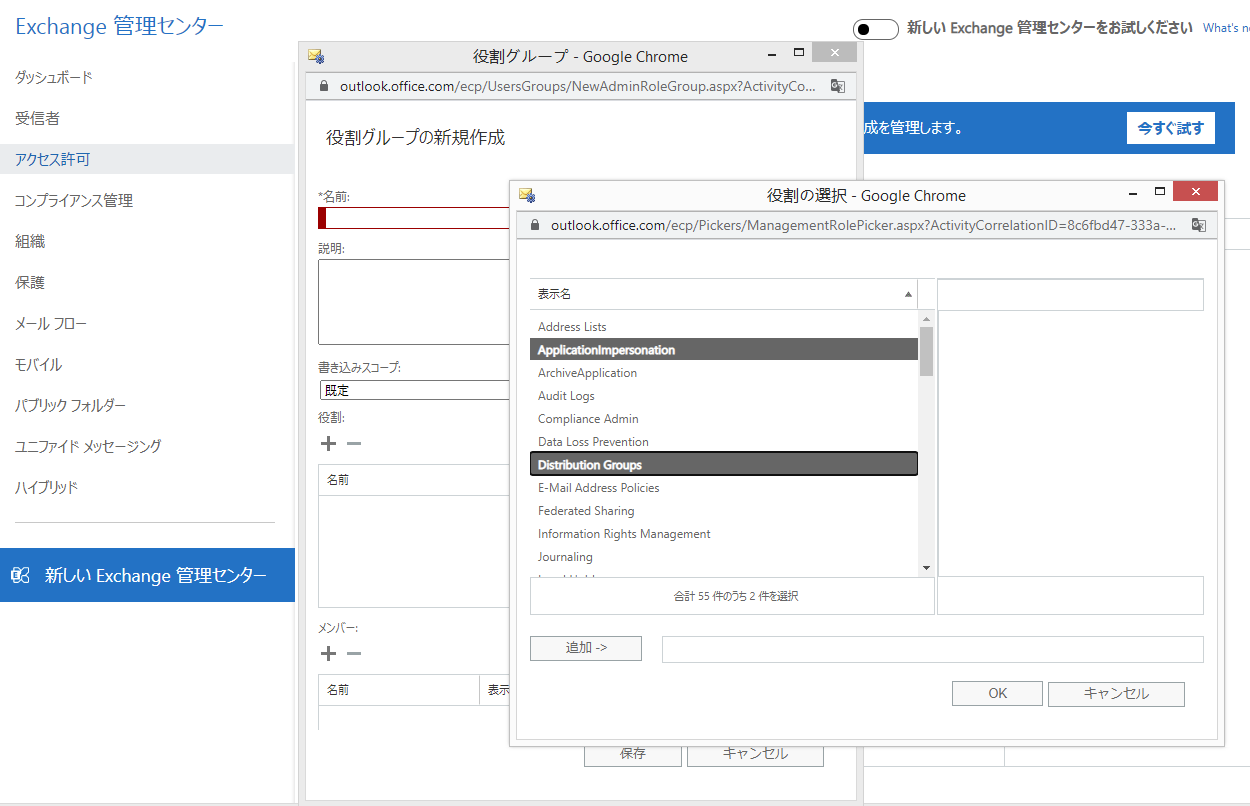
Task: Select the Information Rights Management role
Action: (724, 534)
